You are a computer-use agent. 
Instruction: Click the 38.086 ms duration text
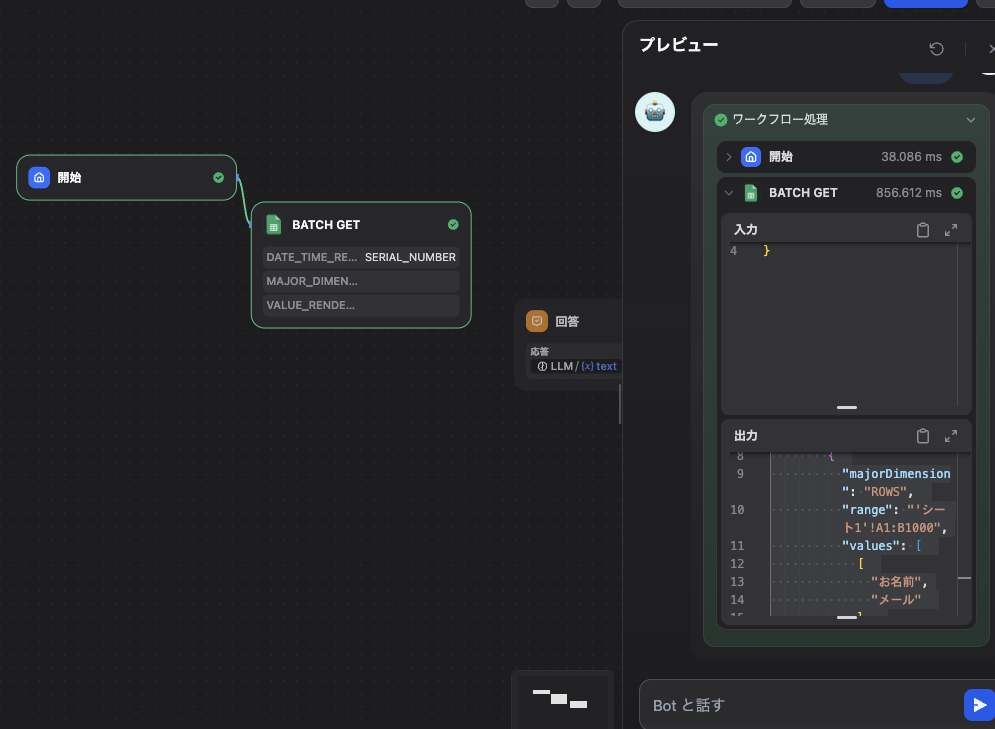[911, 157]
